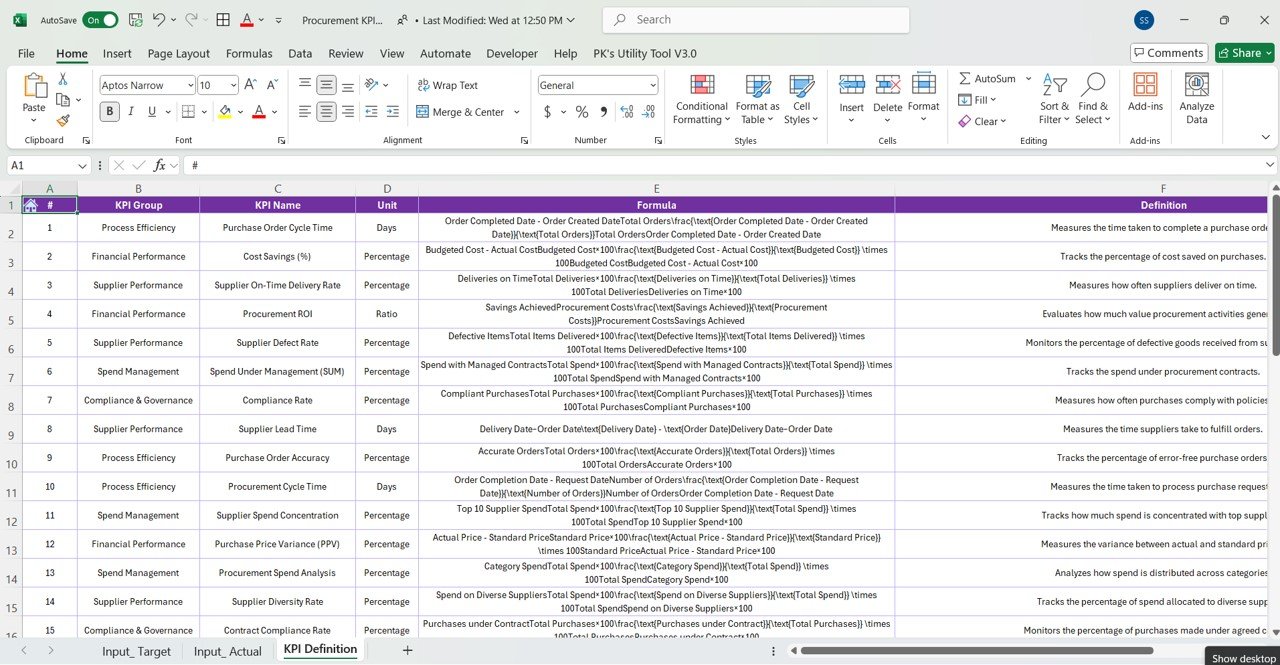Open the Conditional Formatting menu
Image resolution: width=1280 pixels, height=665 pixels.
(x=702, y=98)
